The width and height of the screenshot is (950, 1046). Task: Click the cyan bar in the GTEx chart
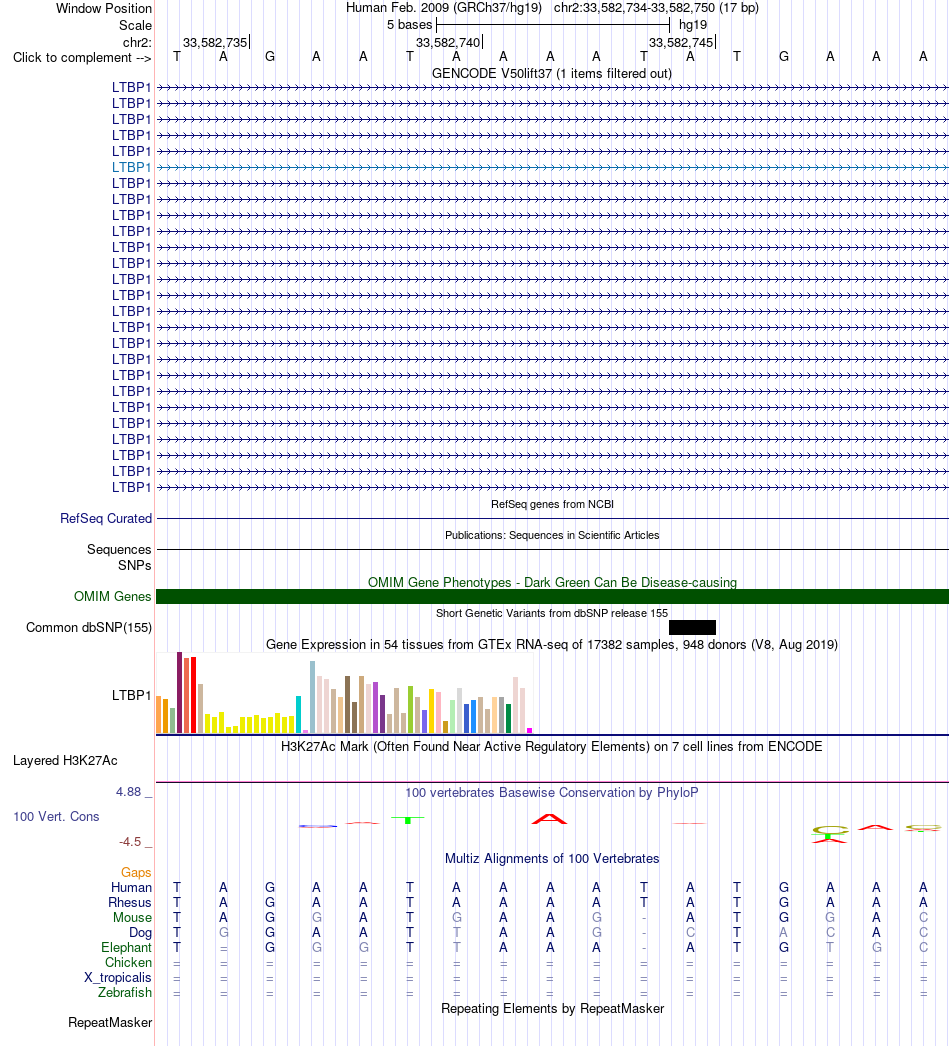299,714
